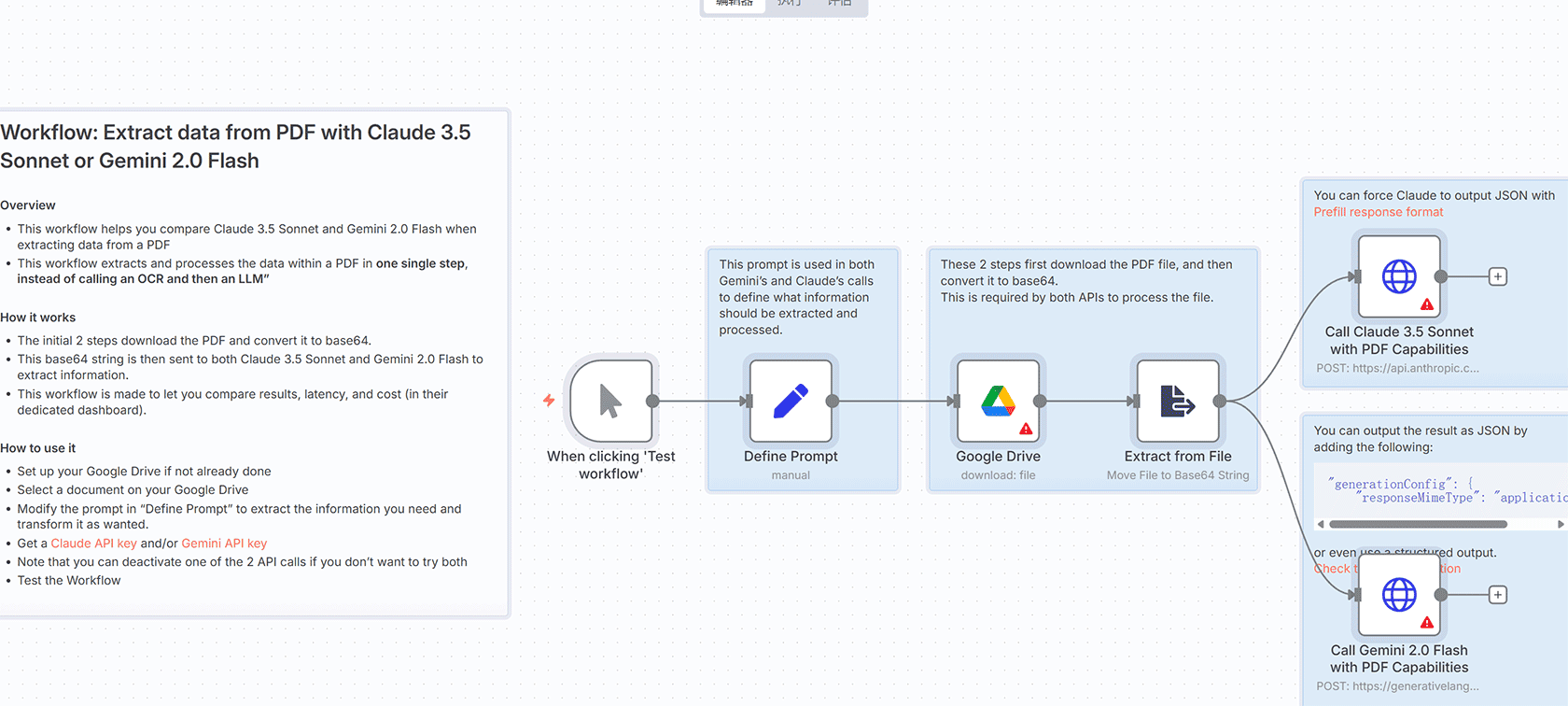The image size is (1568, 706).
Task: Click the generationConfig code block scrollbar thumb
Action: tap(1418, 524)
